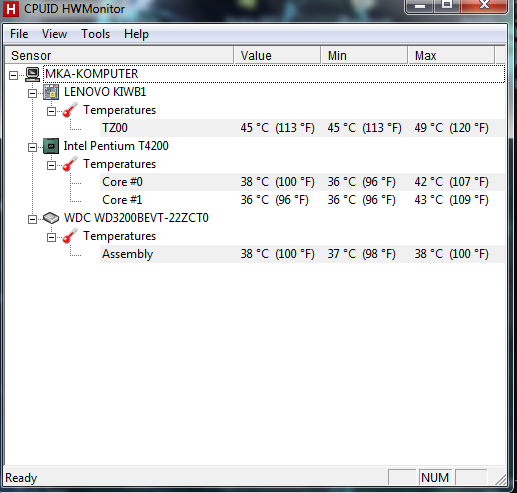Viewport: 517px width, 493px height.
Task: Click the thermometer icon under Intel Pentium T4200
Action: pos(70,164)
